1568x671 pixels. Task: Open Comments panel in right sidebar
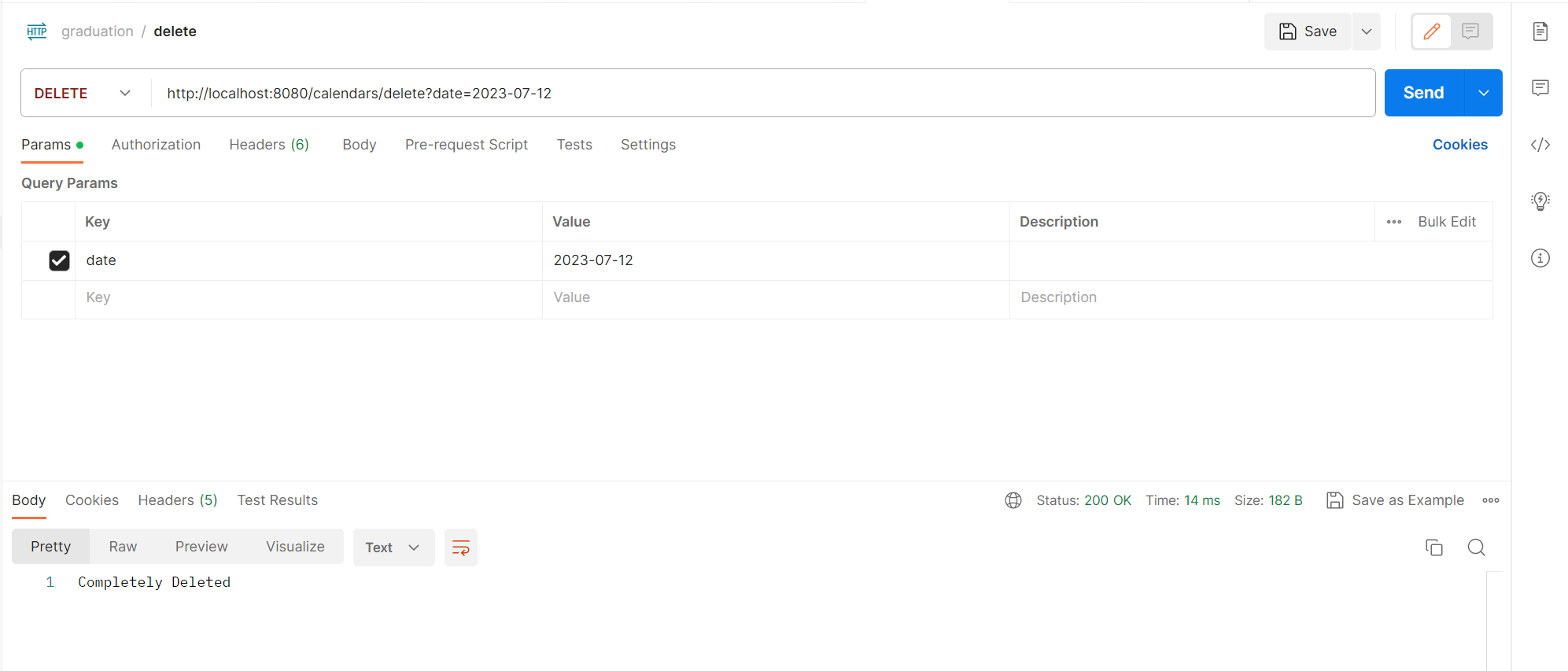[x=1540, y=87]
